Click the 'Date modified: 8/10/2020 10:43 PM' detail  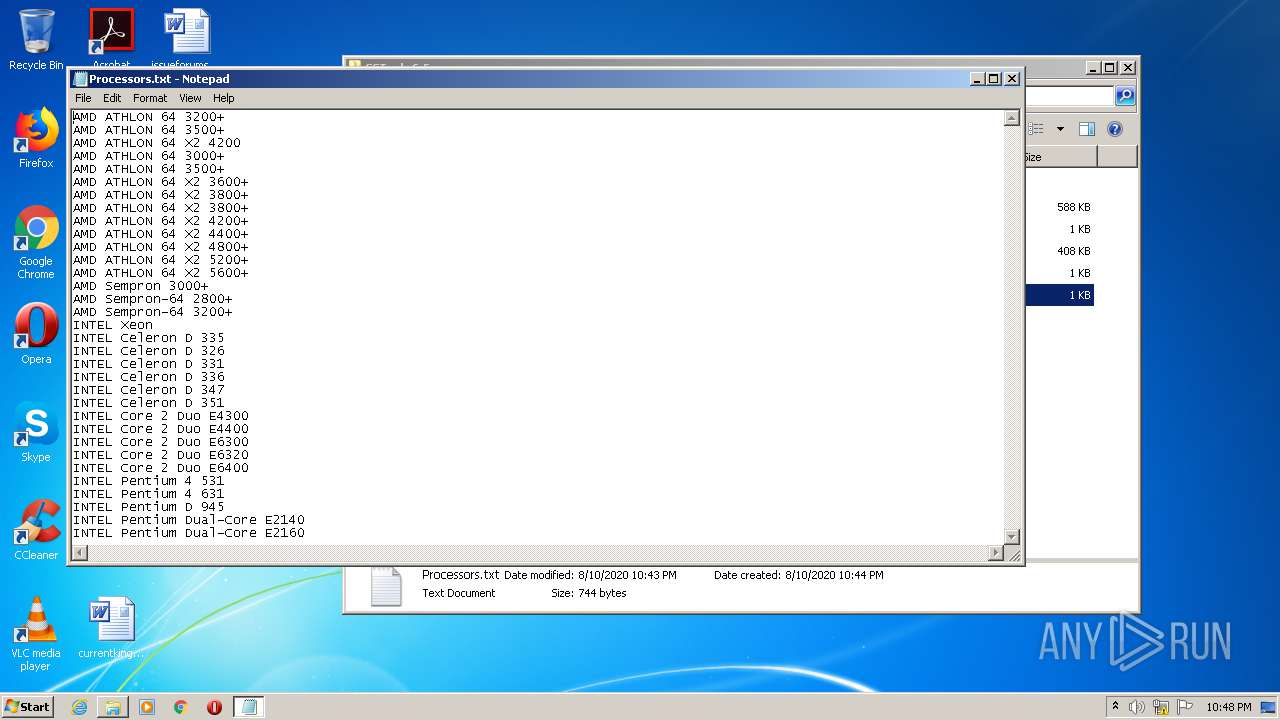pyautogui.click(x=590, y=575)
